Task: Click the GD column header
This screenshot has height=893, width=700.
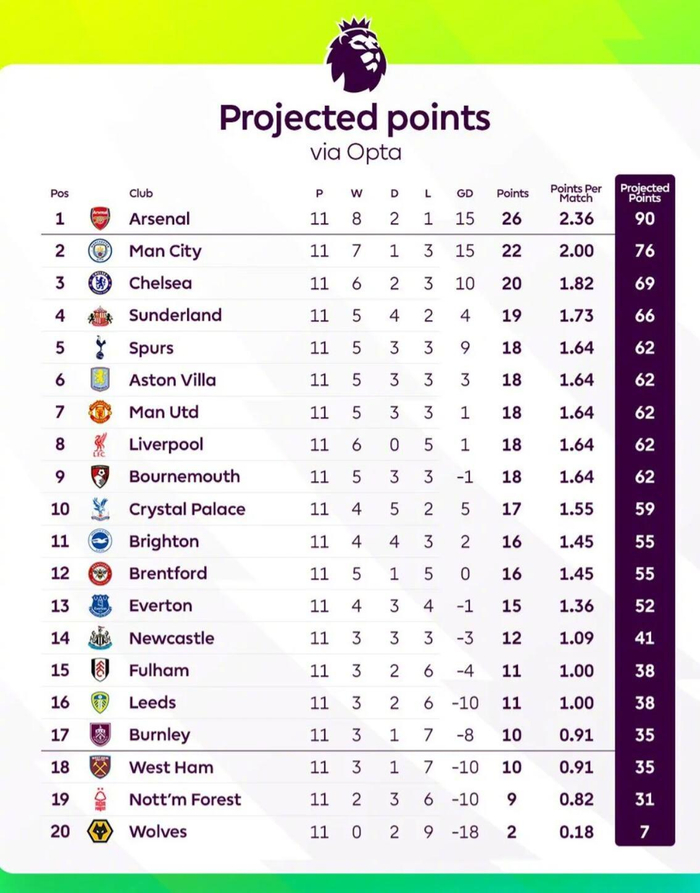Action: pos(465,194)
